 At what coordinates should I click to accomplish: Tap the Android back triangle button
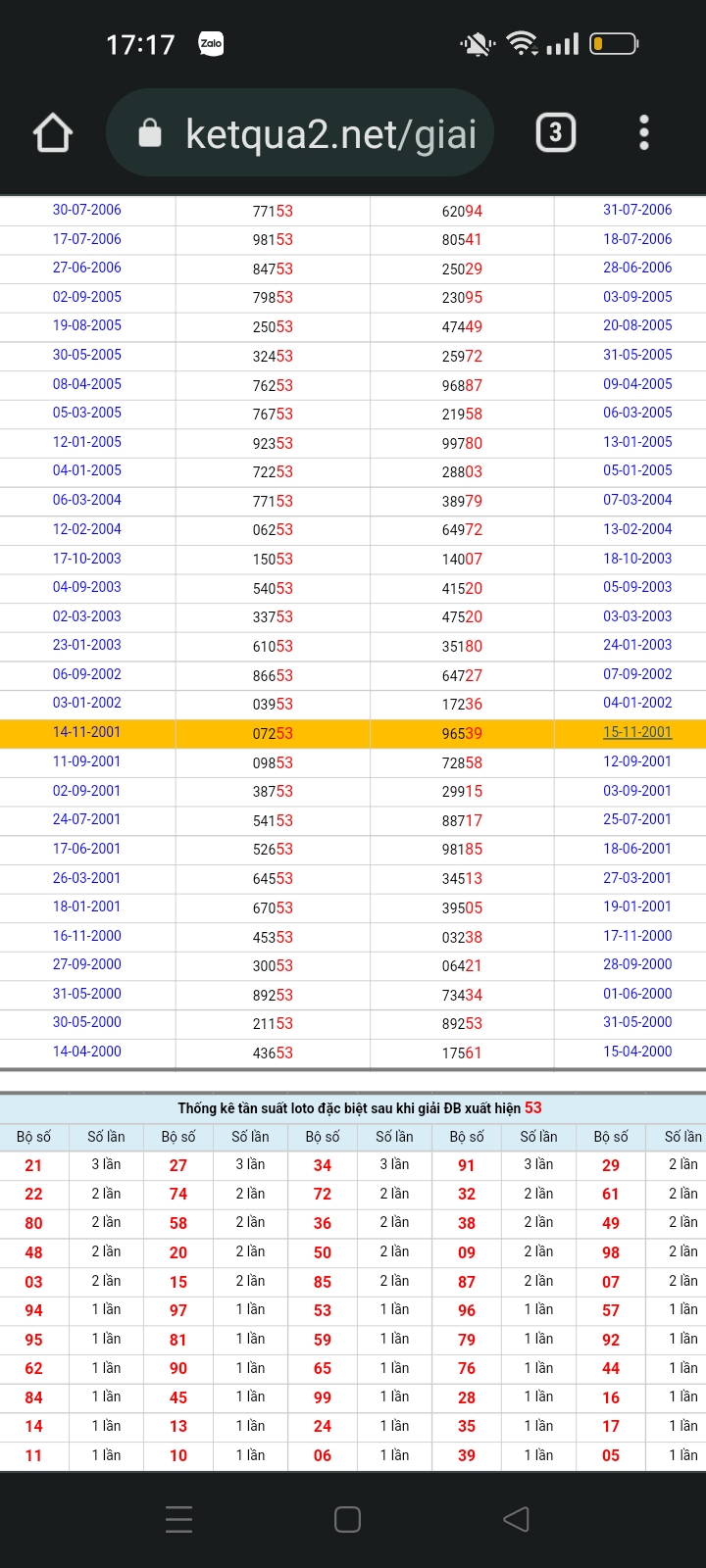coord(517,1519)
